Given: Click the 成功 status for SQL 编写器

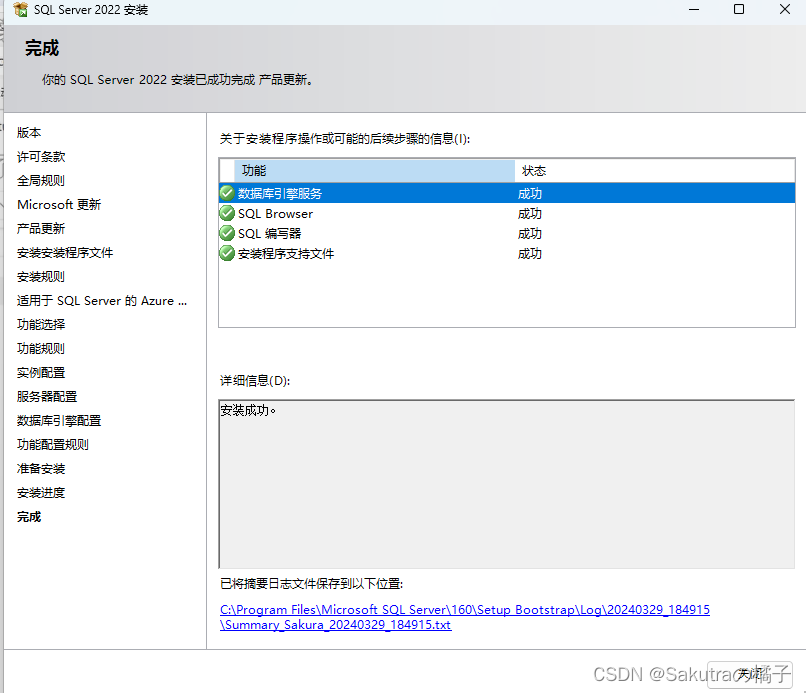Looking at the screenshot, I should tap(529, 233).
